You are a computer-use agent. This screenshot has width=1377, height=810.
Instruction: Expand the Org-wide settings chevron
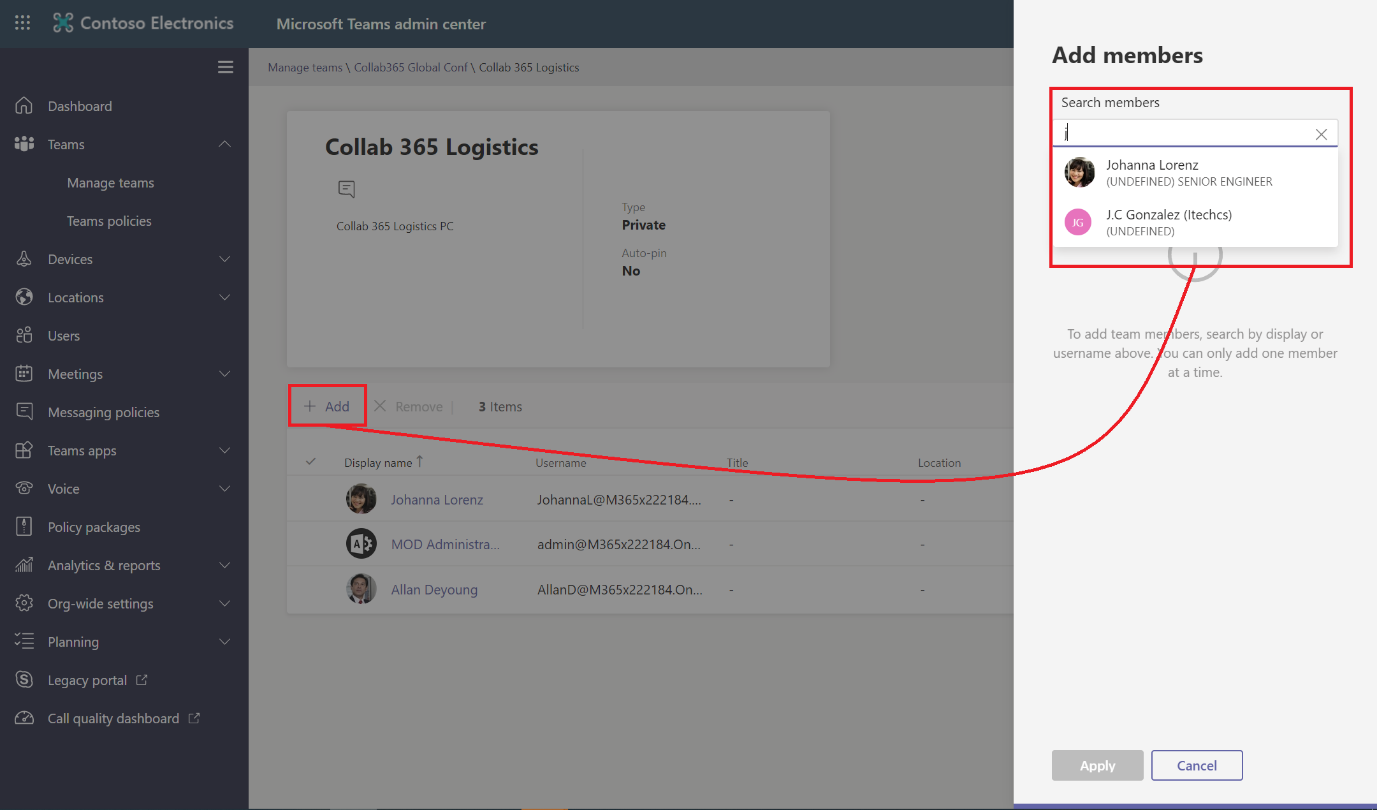(225, 603)
